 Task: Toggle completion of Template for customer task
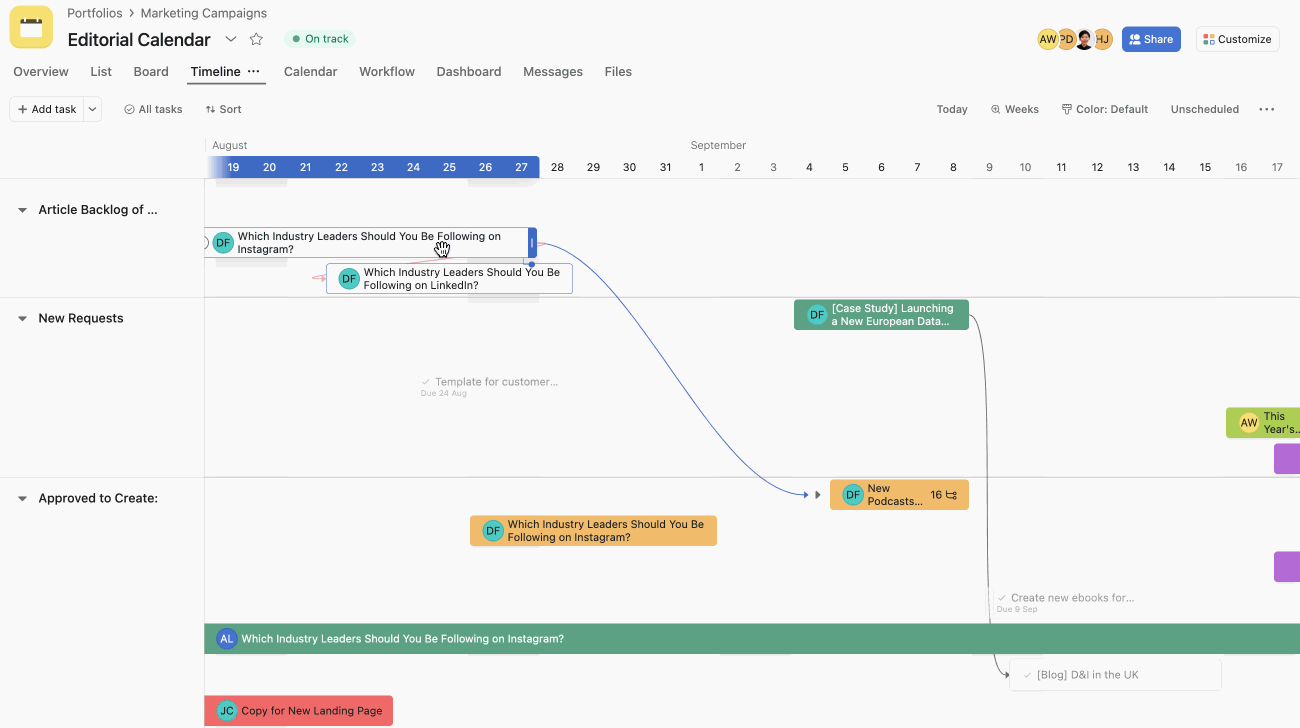pos(426,382)
